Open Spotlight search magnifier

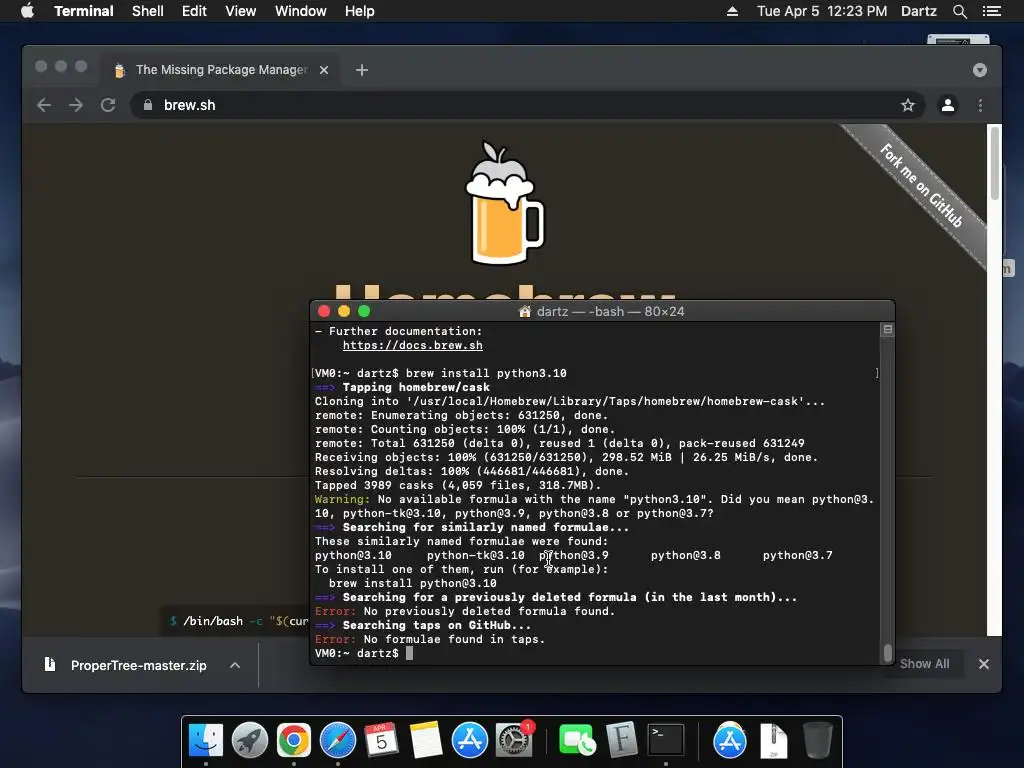click(x=959, y=11)
